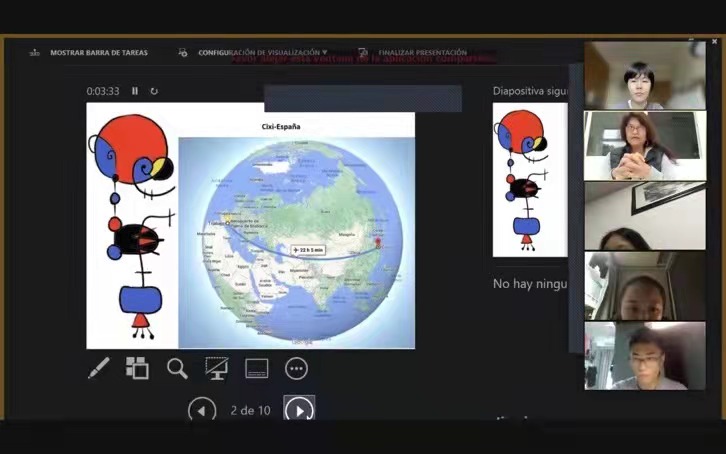Restart the presentation timer
This screenshot has width=726, height=454.
click(154, 91)
